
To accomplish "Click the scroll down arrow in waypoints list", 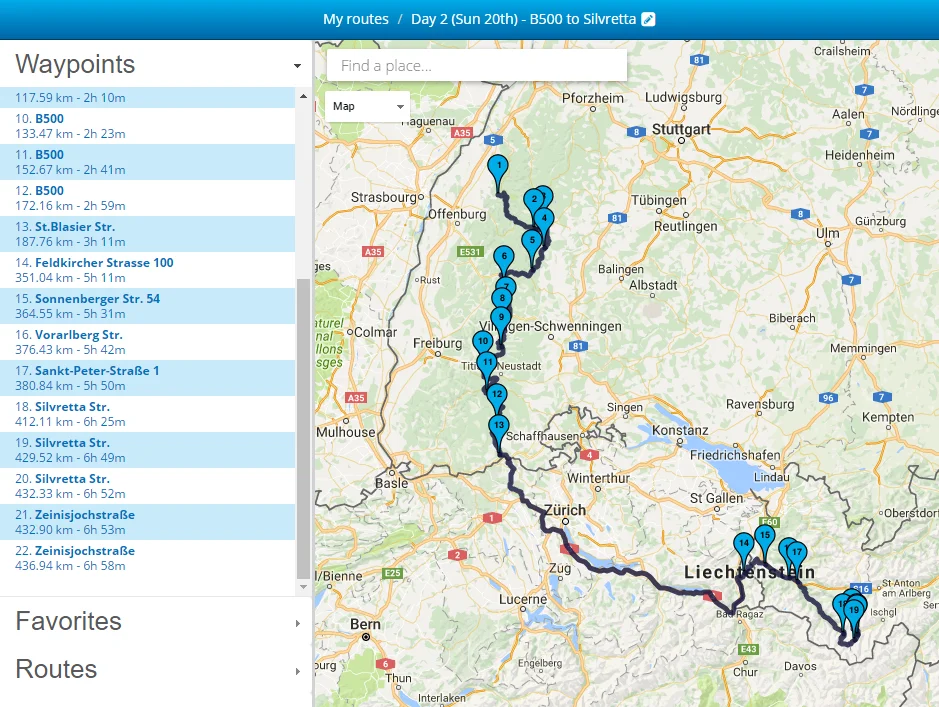I will [x=304, y=587].
